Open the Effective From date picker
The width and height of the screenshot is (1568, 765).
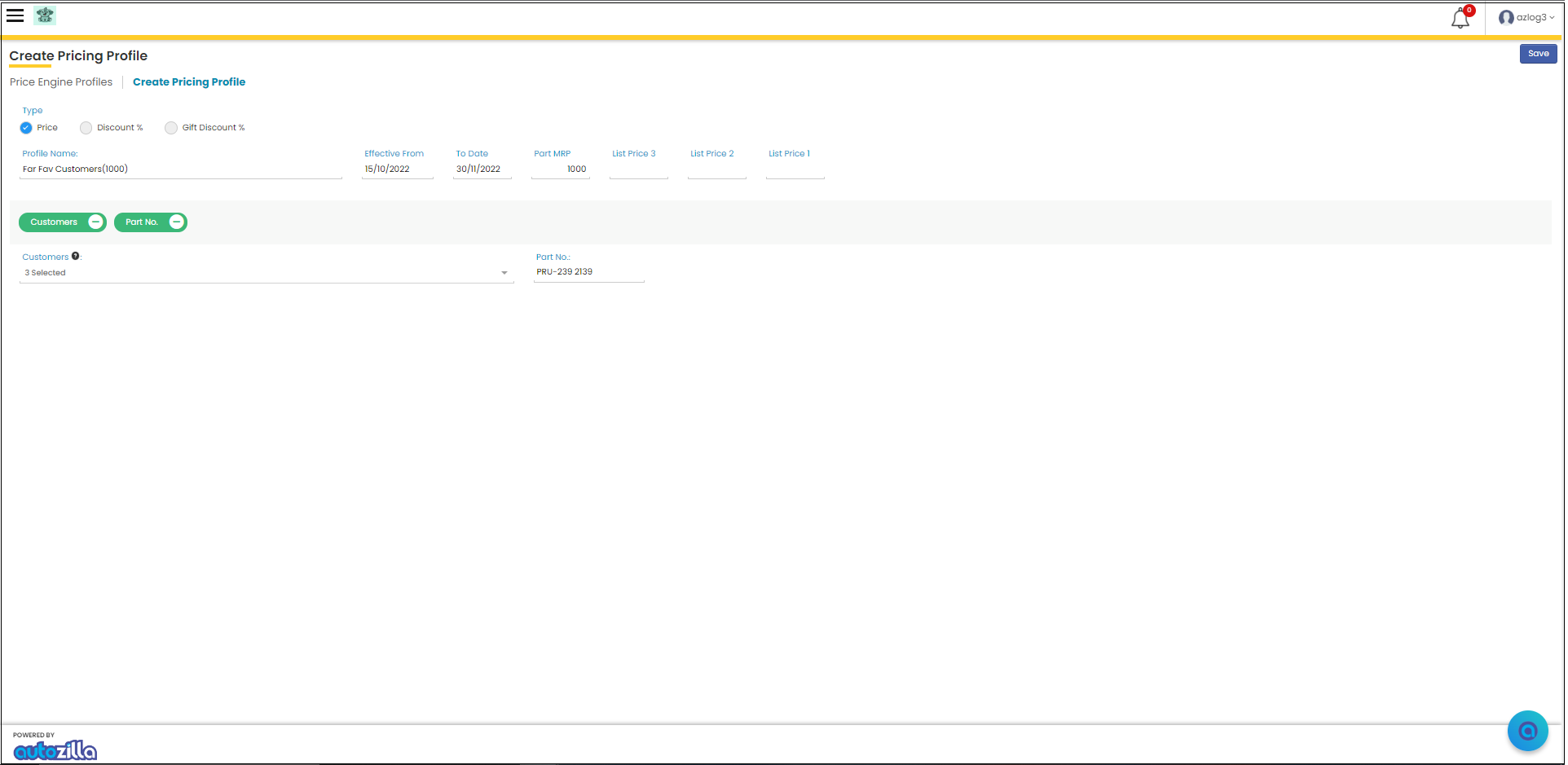click(x=397, y=169)
